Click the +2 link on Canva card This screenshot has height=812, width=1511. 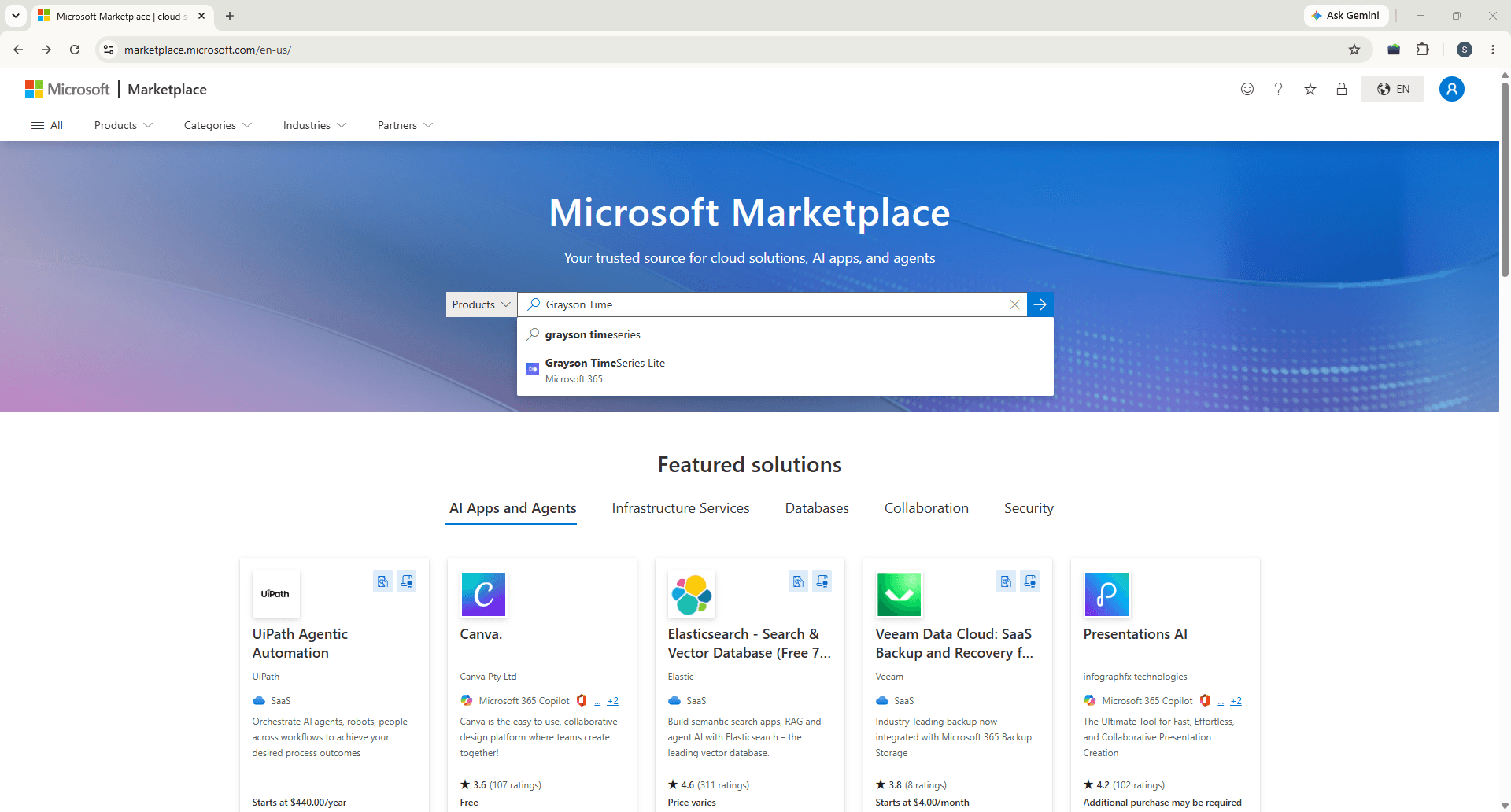pyautogui.click(x=612, y=701)
